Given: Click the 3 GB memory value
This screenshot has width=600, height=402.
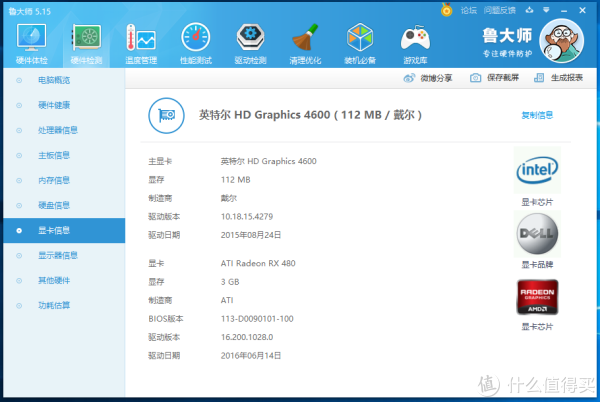Looking at the screenshot, I should click(230, 282).
